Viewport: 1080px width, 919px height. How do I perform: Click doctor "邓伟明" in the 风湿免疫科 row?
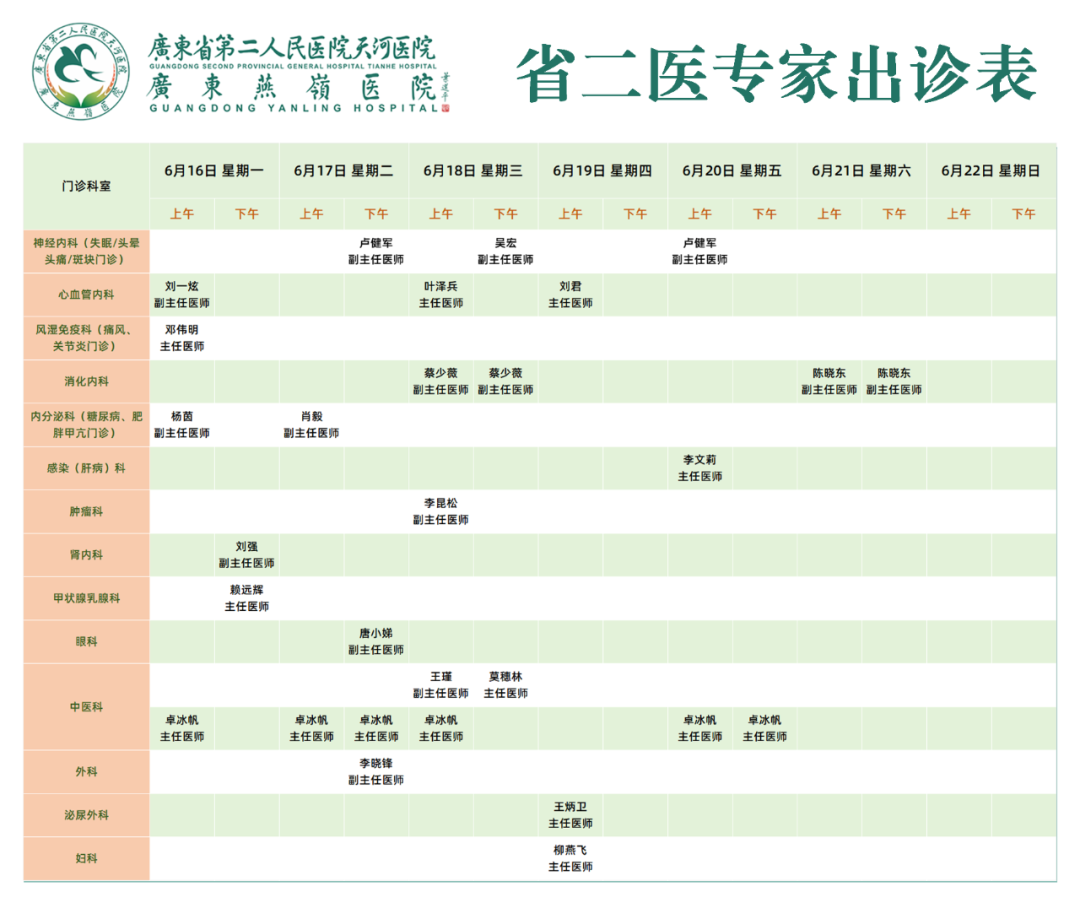coord(182,330)
